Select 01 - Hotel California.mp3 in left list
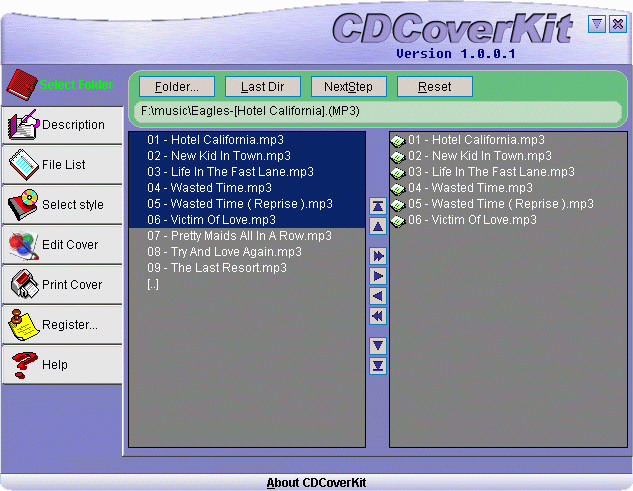 tap(247, 140)
